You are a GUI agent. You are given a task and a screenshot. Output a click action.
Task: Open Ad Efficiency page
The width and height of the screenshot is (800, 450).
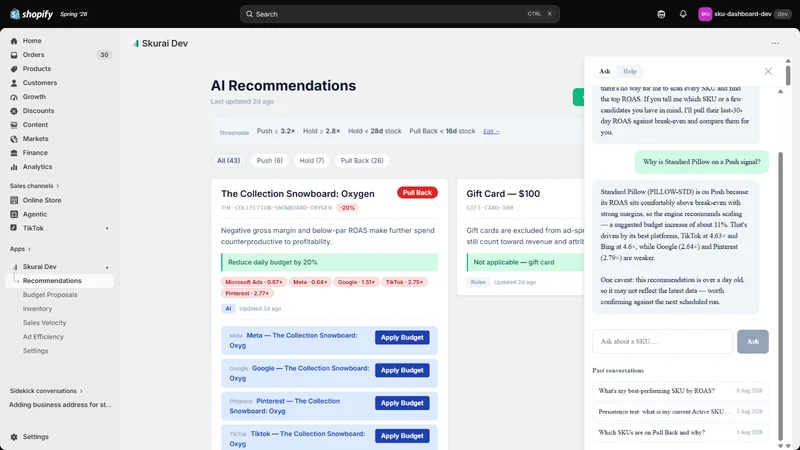click(x=43, y=337)
